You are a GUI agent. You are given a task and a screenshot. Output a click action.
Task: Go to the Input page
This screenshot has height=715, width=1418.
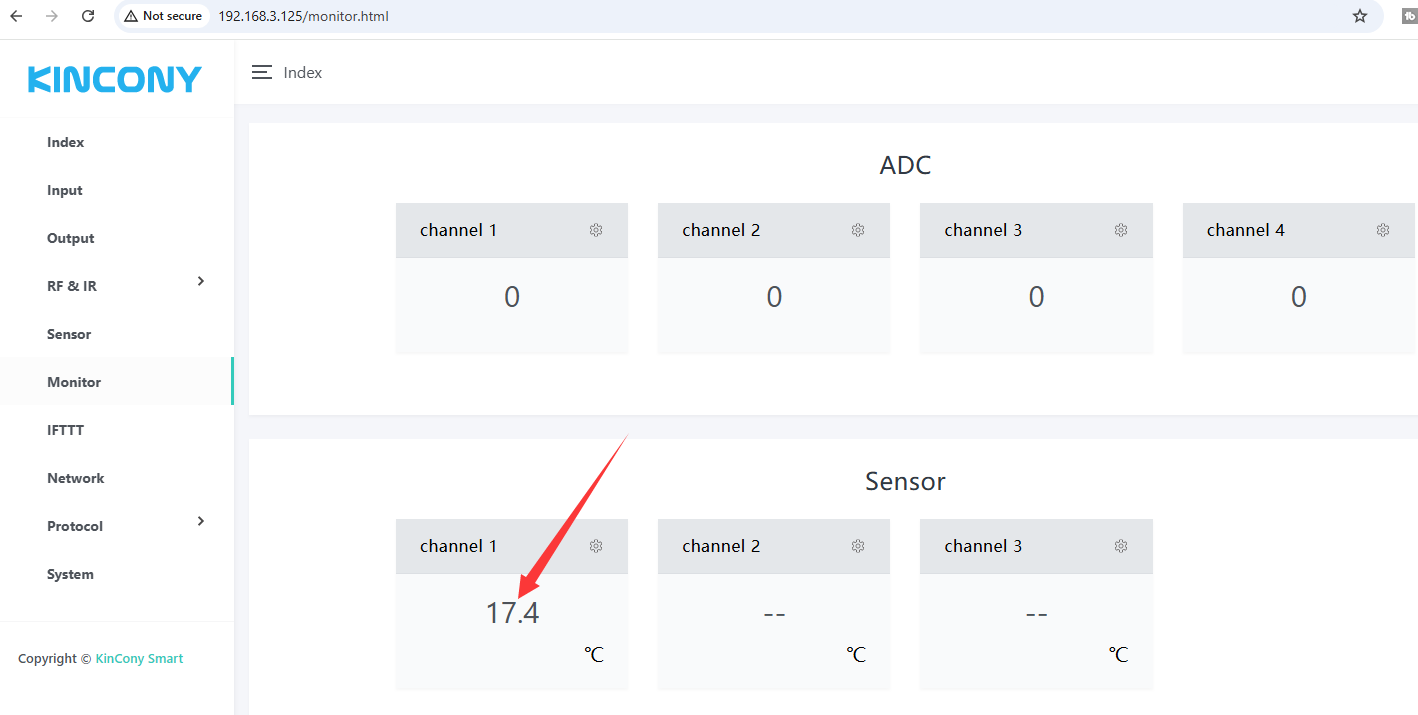[65, 191]
